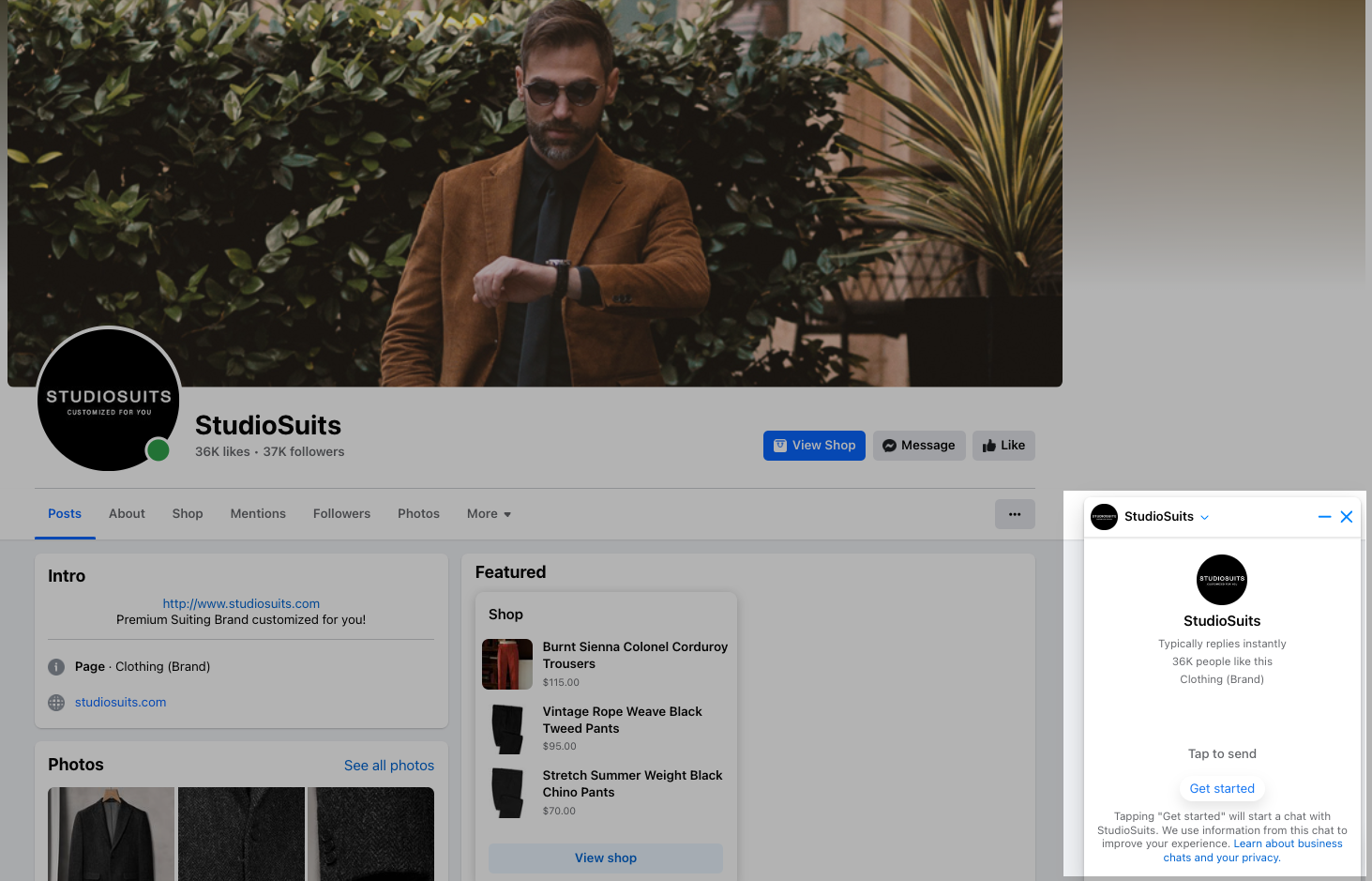Open the See all photos link
1372x881 pixels.
pyautogui.click(x=388, y=766)
